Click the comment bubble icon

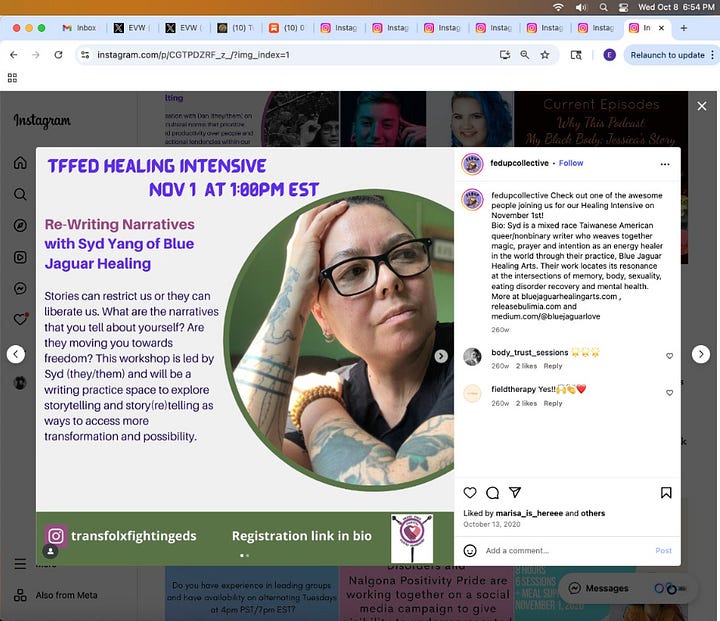pyautogui.click(x=492, y=493)
